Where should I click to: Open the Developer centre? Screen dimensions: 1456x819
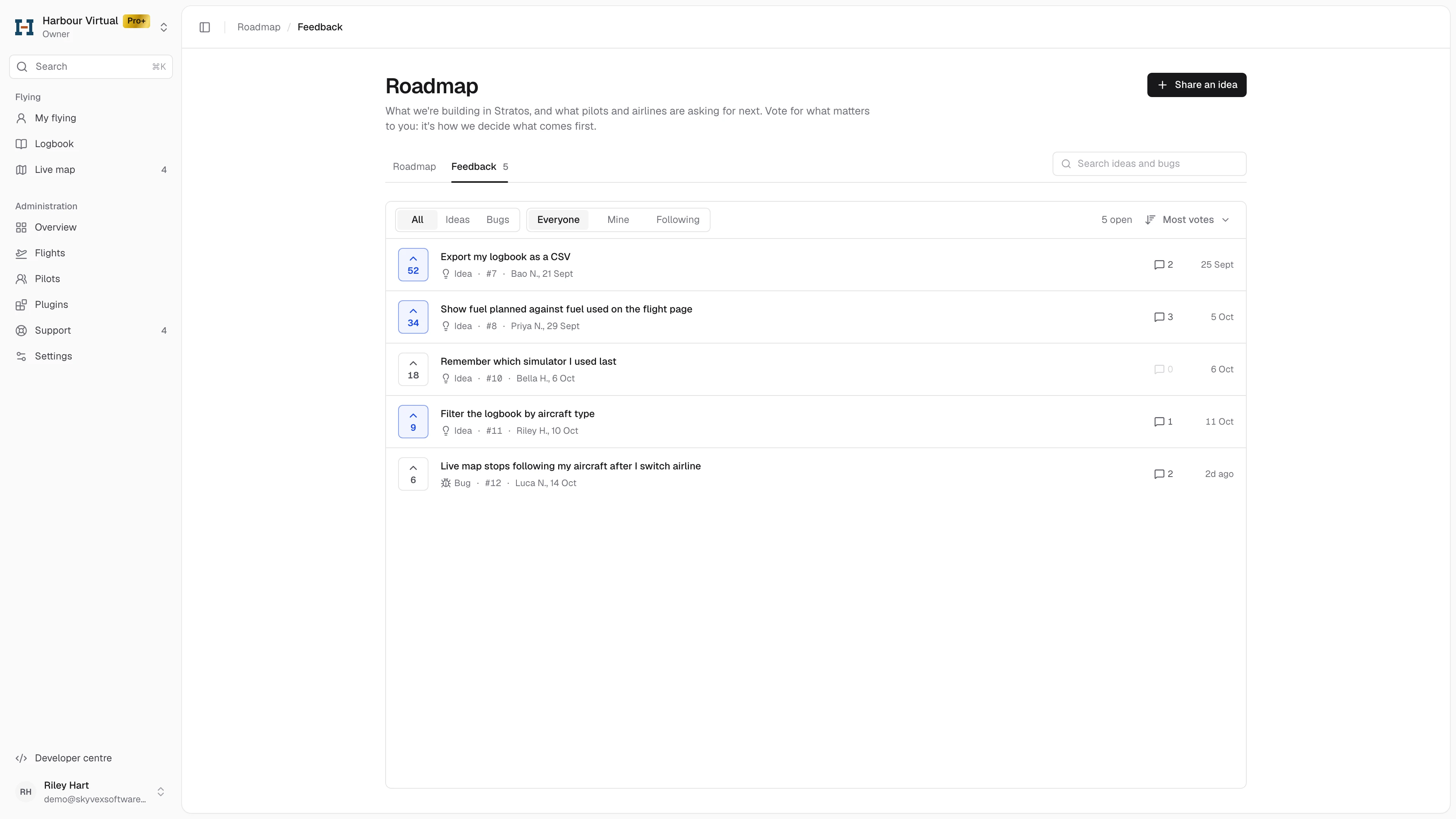pos(91,758)
